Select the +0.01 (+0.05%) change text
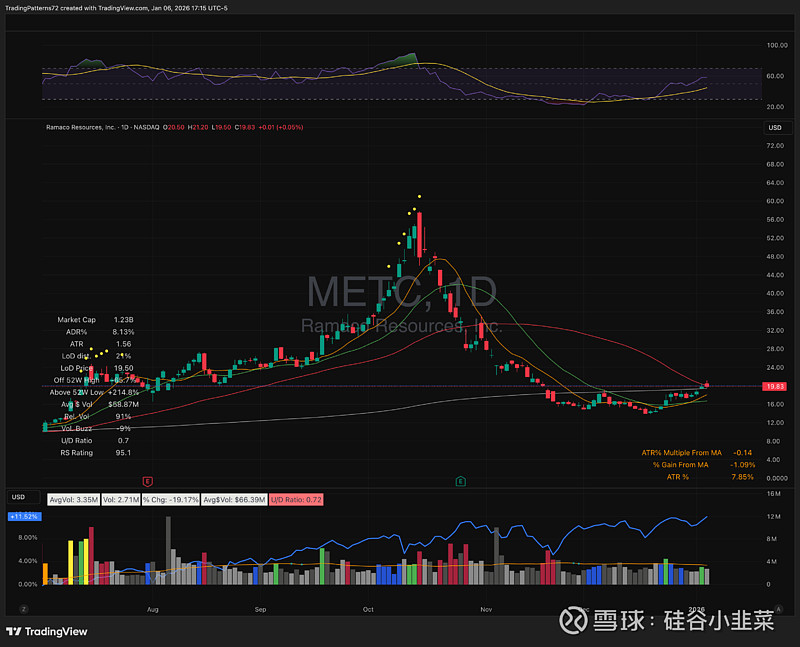This screenshot has height=647, width=800. [x=281, y=127]
